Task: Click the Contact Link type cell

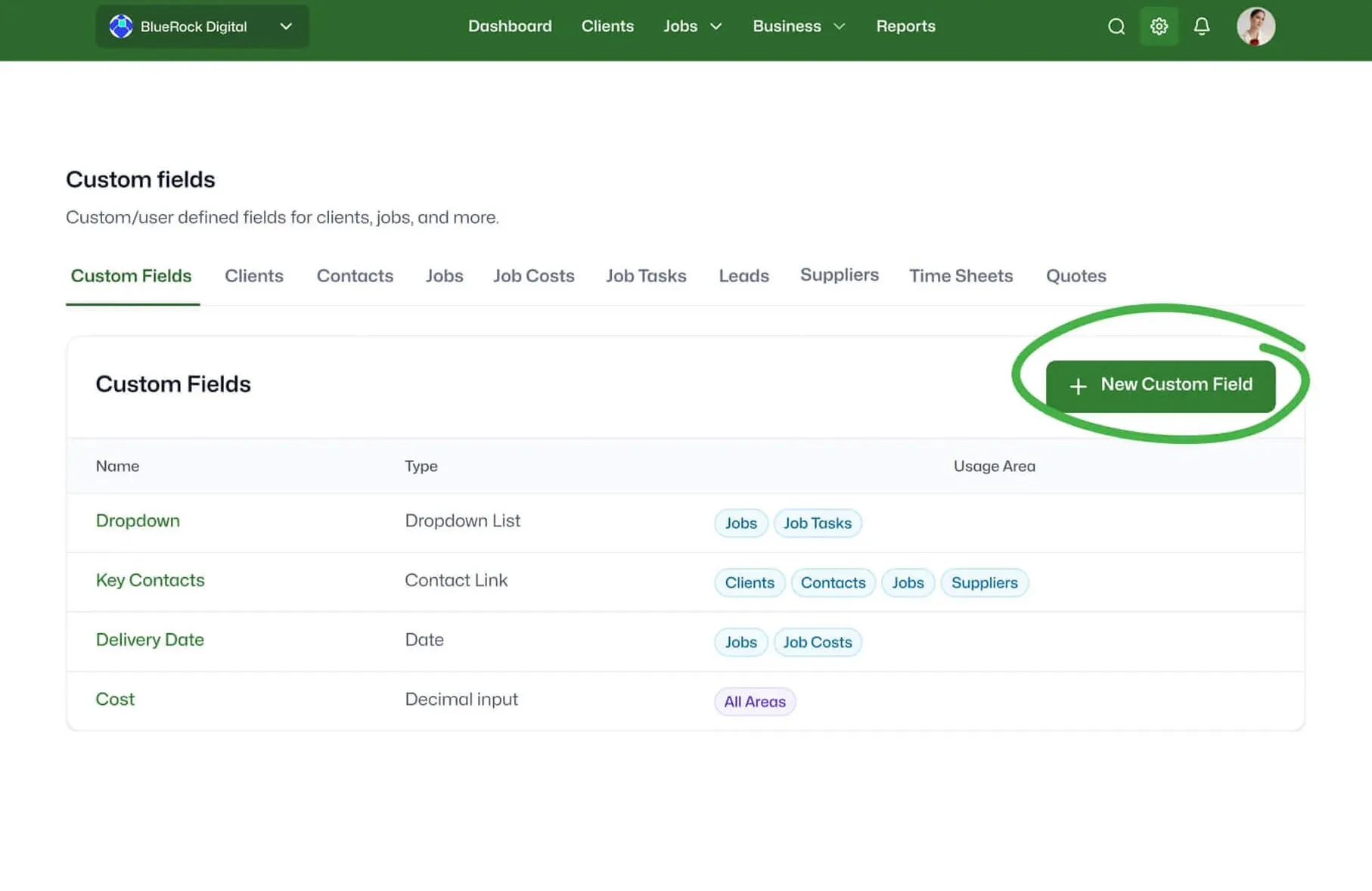Action: pos(456,580)
